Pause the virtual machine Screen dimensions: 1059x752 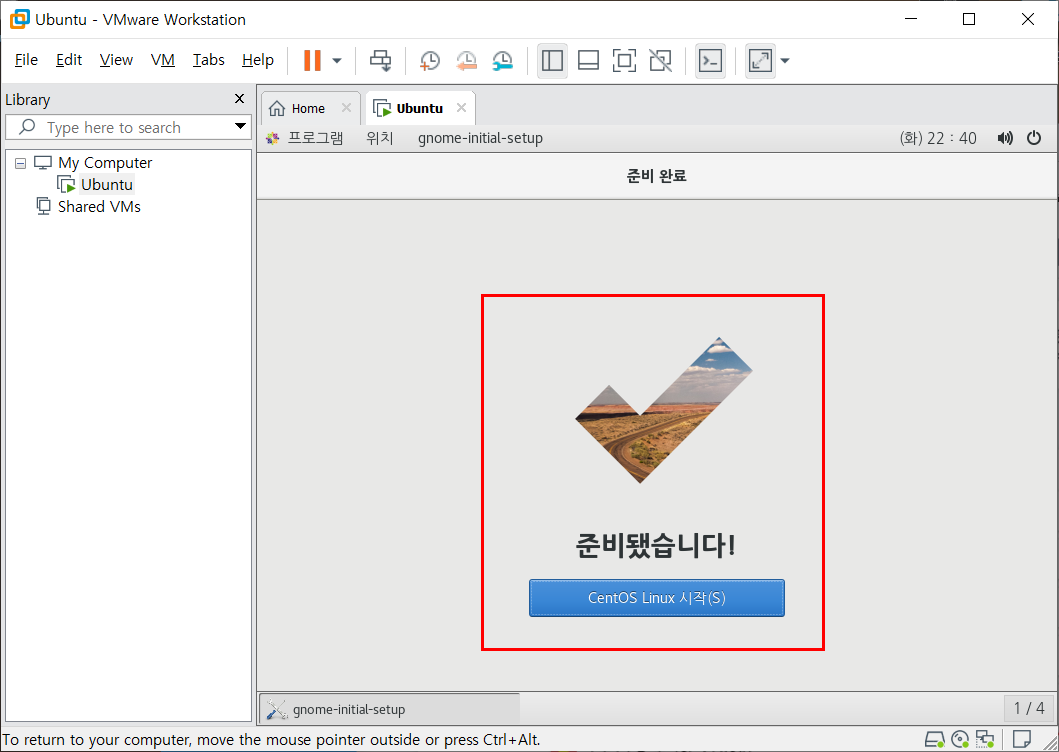click(x=312, y=60)
